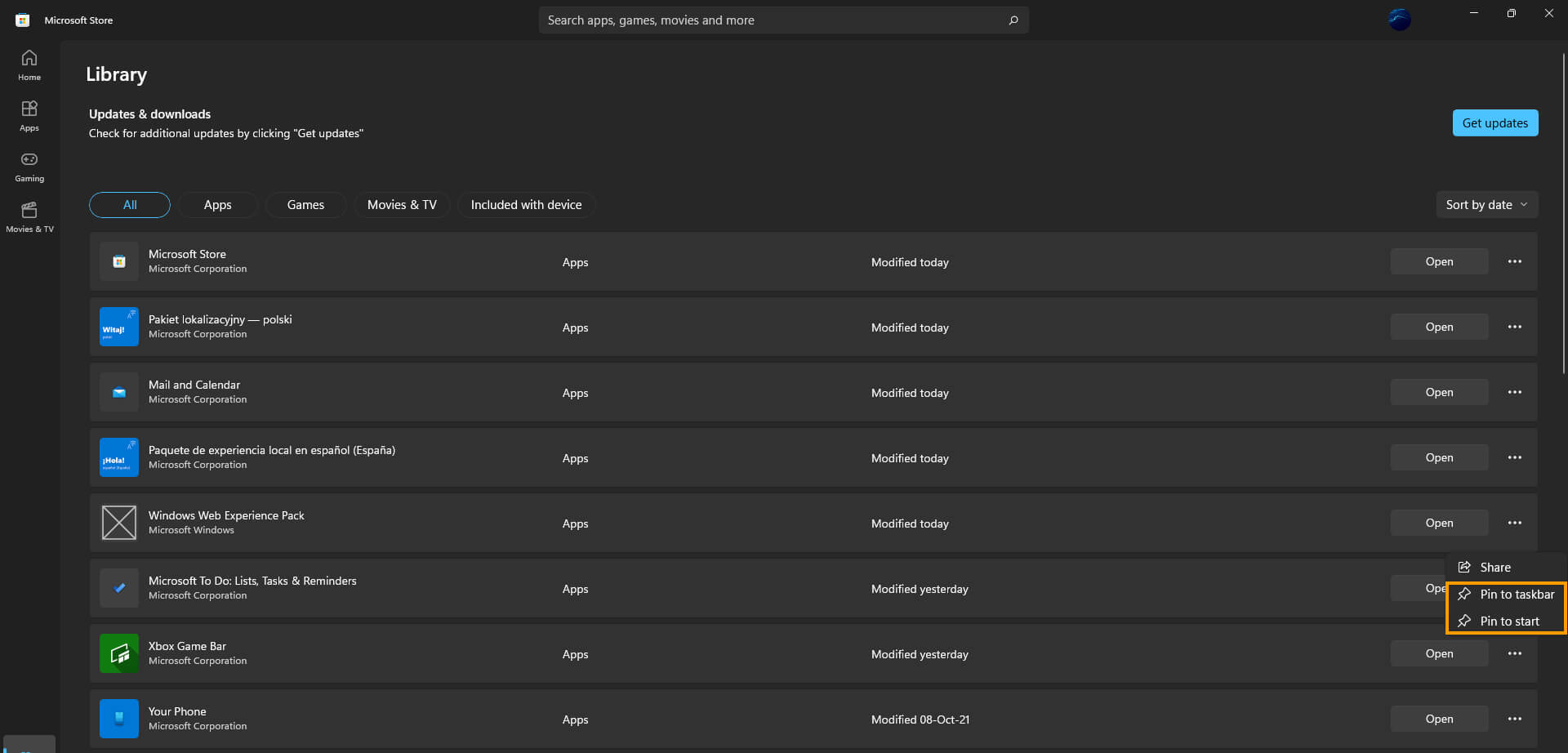
Task: Open more options for Your Phone
Action: 1515,719
